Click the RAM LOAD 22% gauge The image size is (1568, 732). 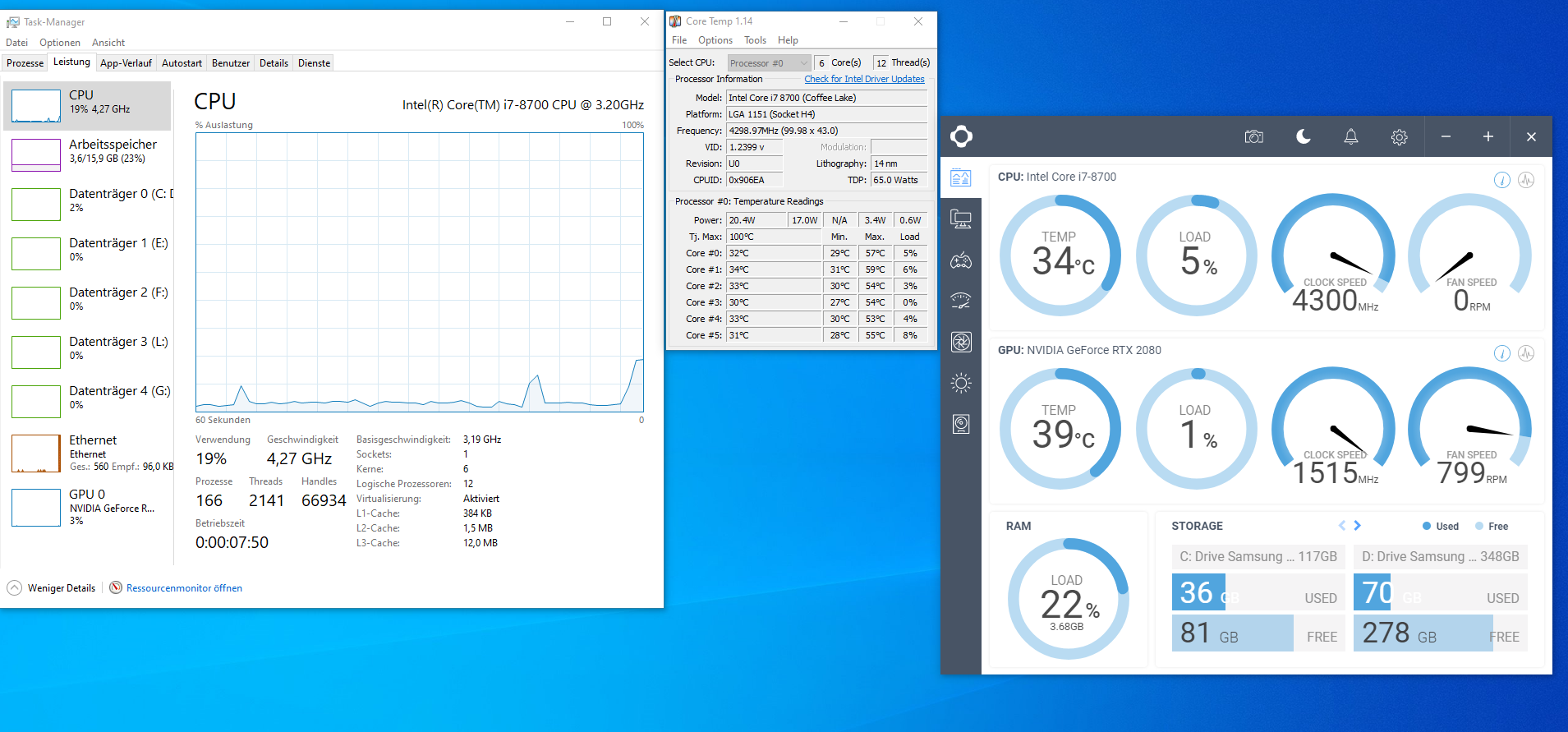(x=1068, y=599)
